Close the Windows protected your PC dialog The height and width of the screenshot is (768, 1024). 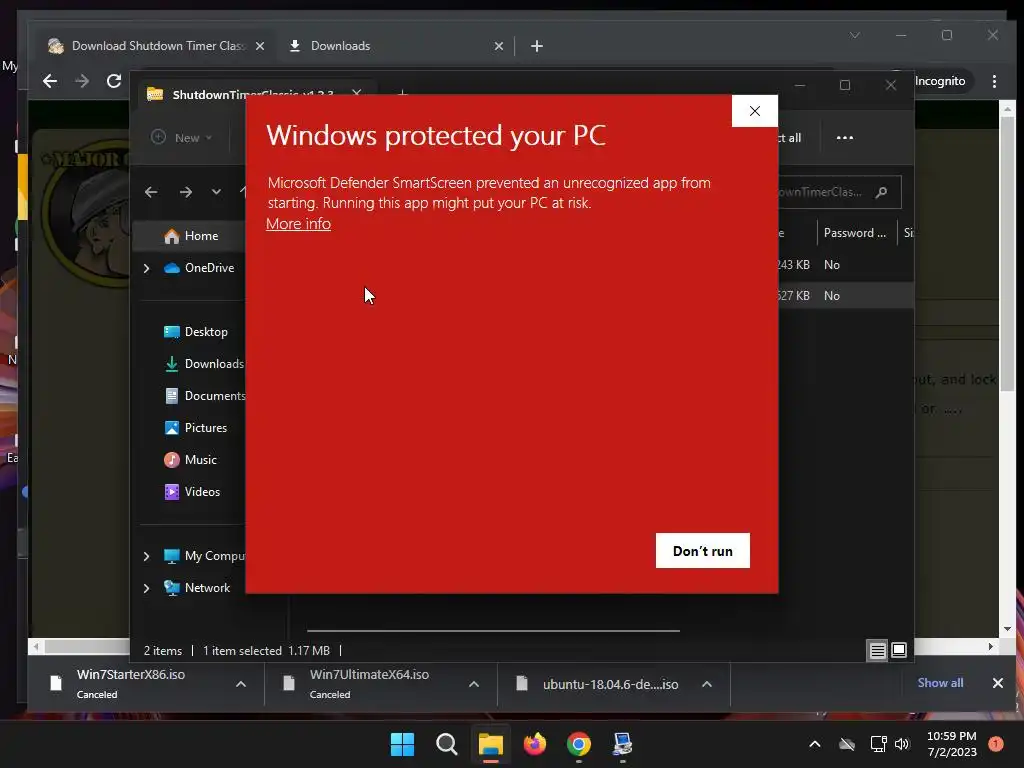point(755,111)
